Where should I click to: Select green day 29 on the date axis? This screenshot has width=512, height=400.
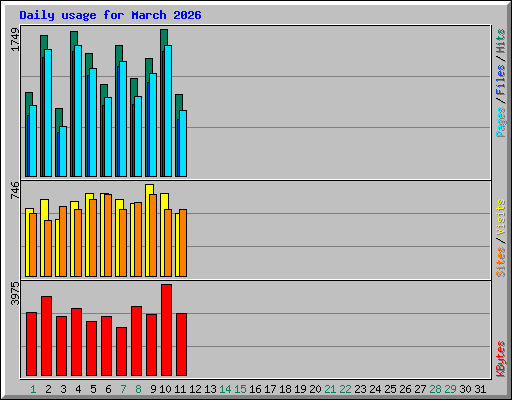450,389
